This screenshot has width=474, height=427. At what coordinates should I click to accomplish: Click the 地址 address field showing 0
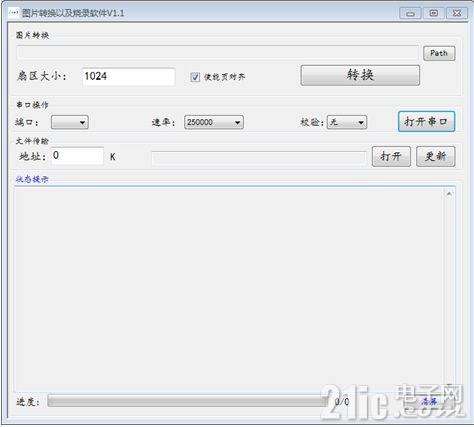(77, 155)
